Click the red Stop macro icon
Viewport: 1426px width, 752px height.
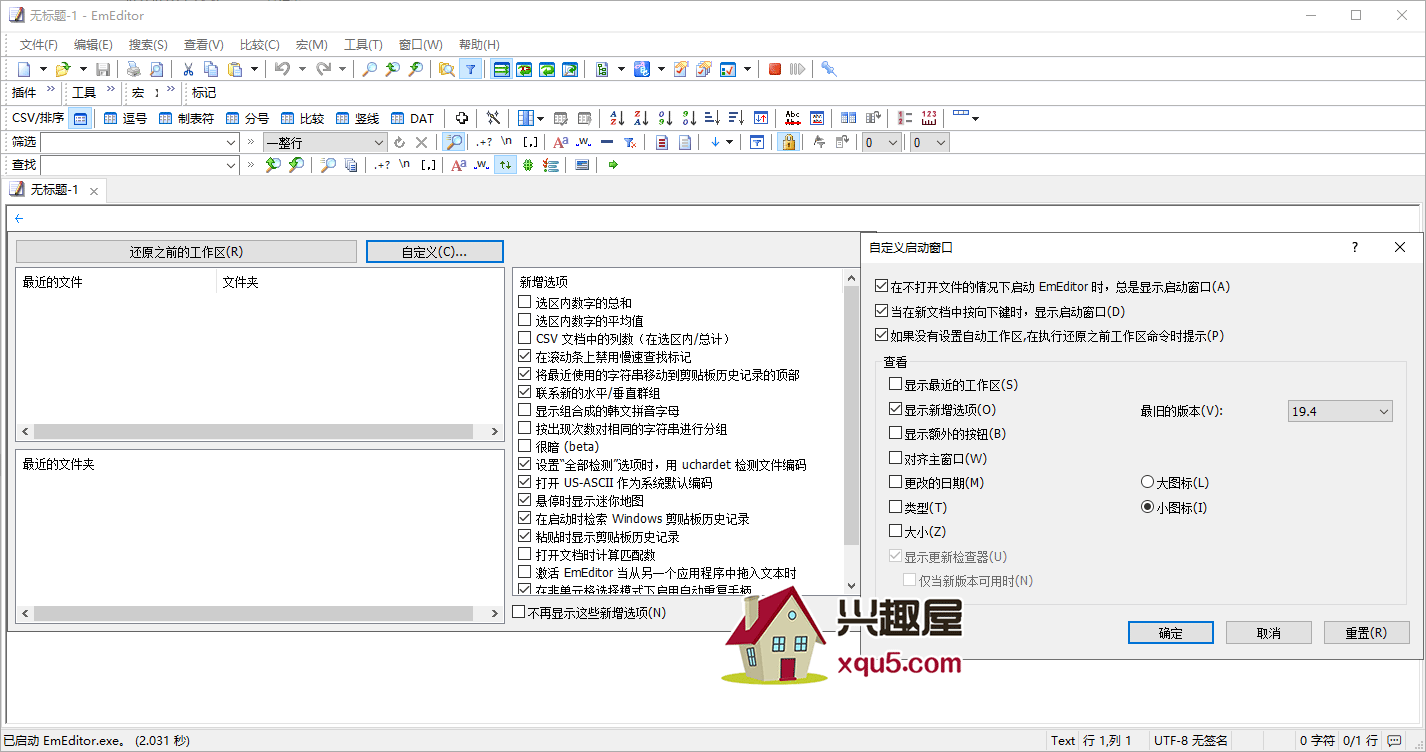[x=775, y=69]
